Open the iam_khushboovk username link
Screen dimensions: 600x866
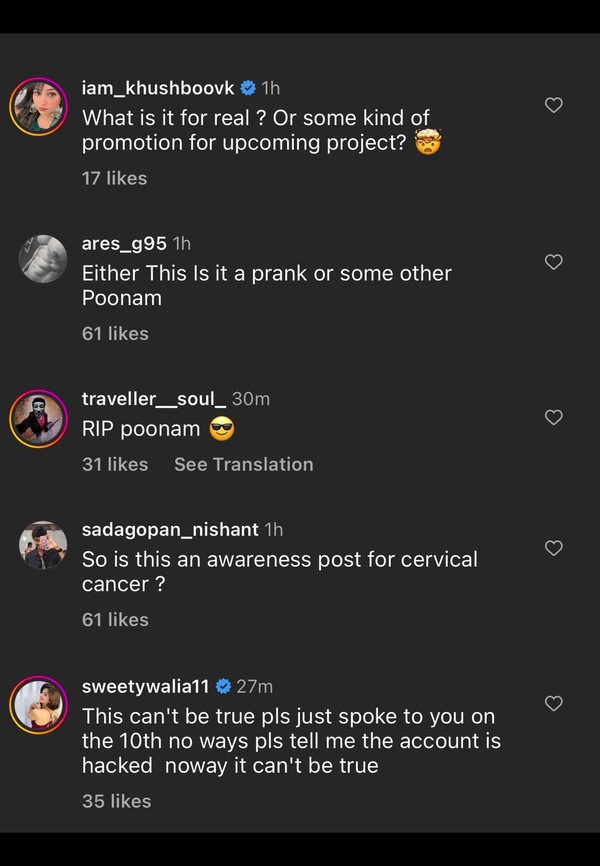click(x=158, y=88)
